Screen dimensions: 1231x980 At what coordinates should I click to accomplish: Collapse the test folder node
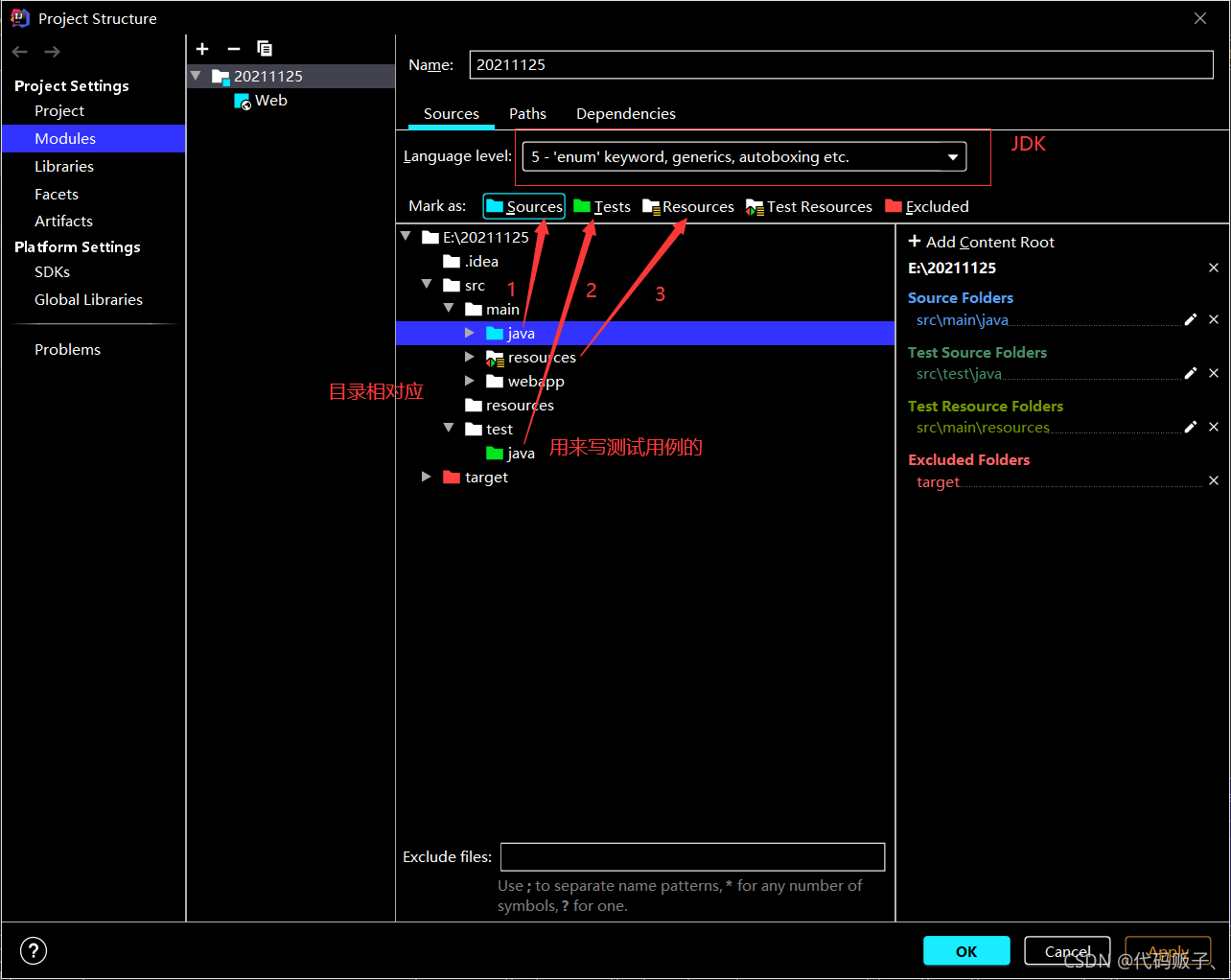click(449, 428)
